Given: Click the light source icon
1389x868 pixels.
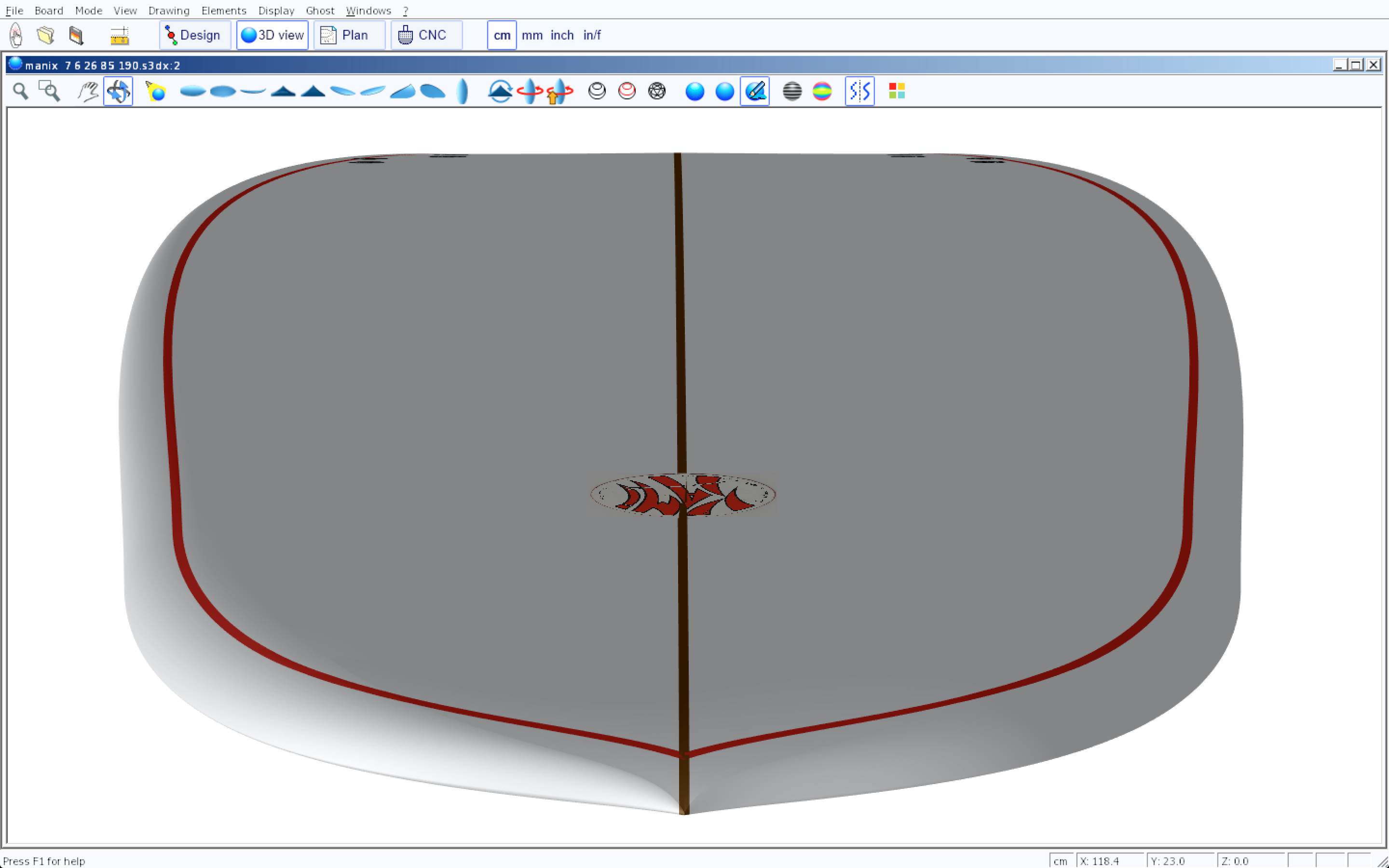Looking at the screenshot, I should point(156,91).
